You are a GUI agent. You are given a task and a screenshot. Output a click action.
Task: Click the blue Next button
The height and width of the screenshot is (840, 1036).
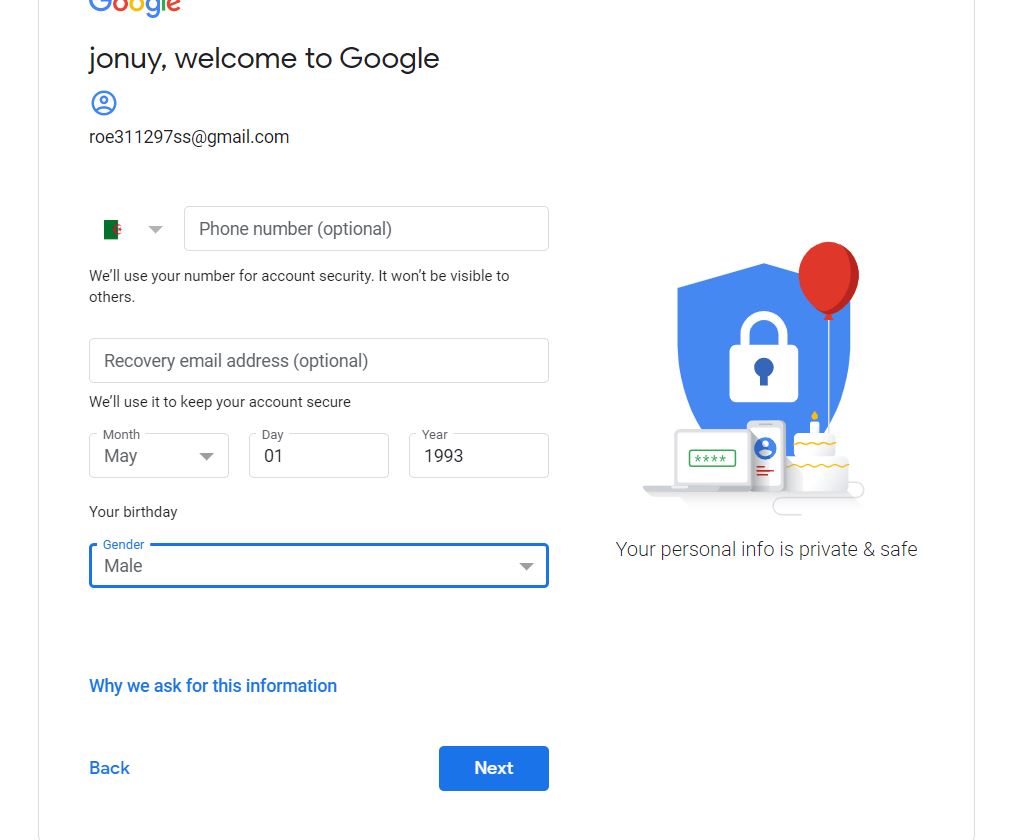[x=494, y=768]
